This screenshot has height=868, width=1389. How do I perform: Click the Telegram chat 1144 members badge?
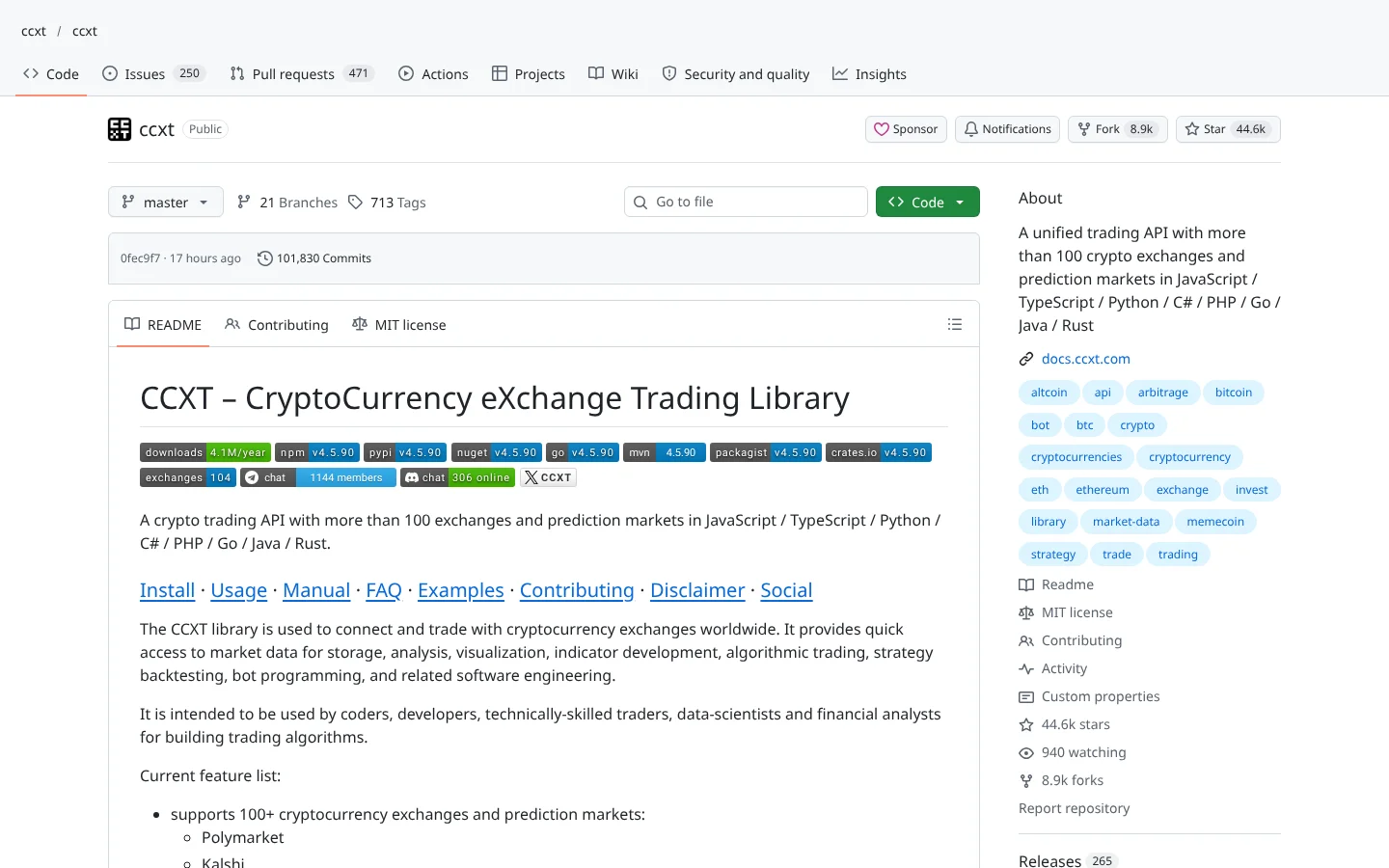click(319, 477)
